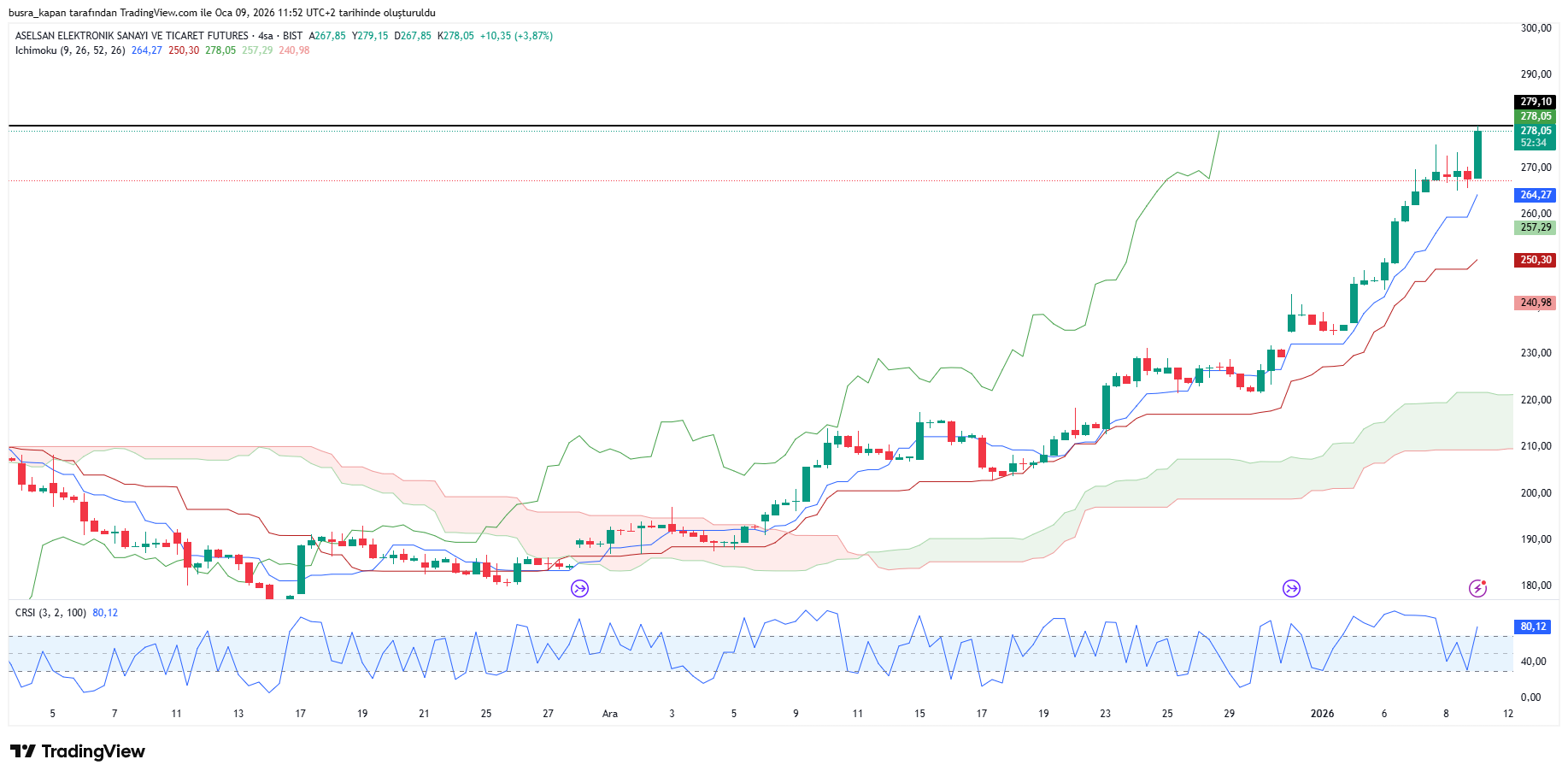Click the TradingView wordmark text
Screen dimensions: 1568x777
click(x=93, y=751)
